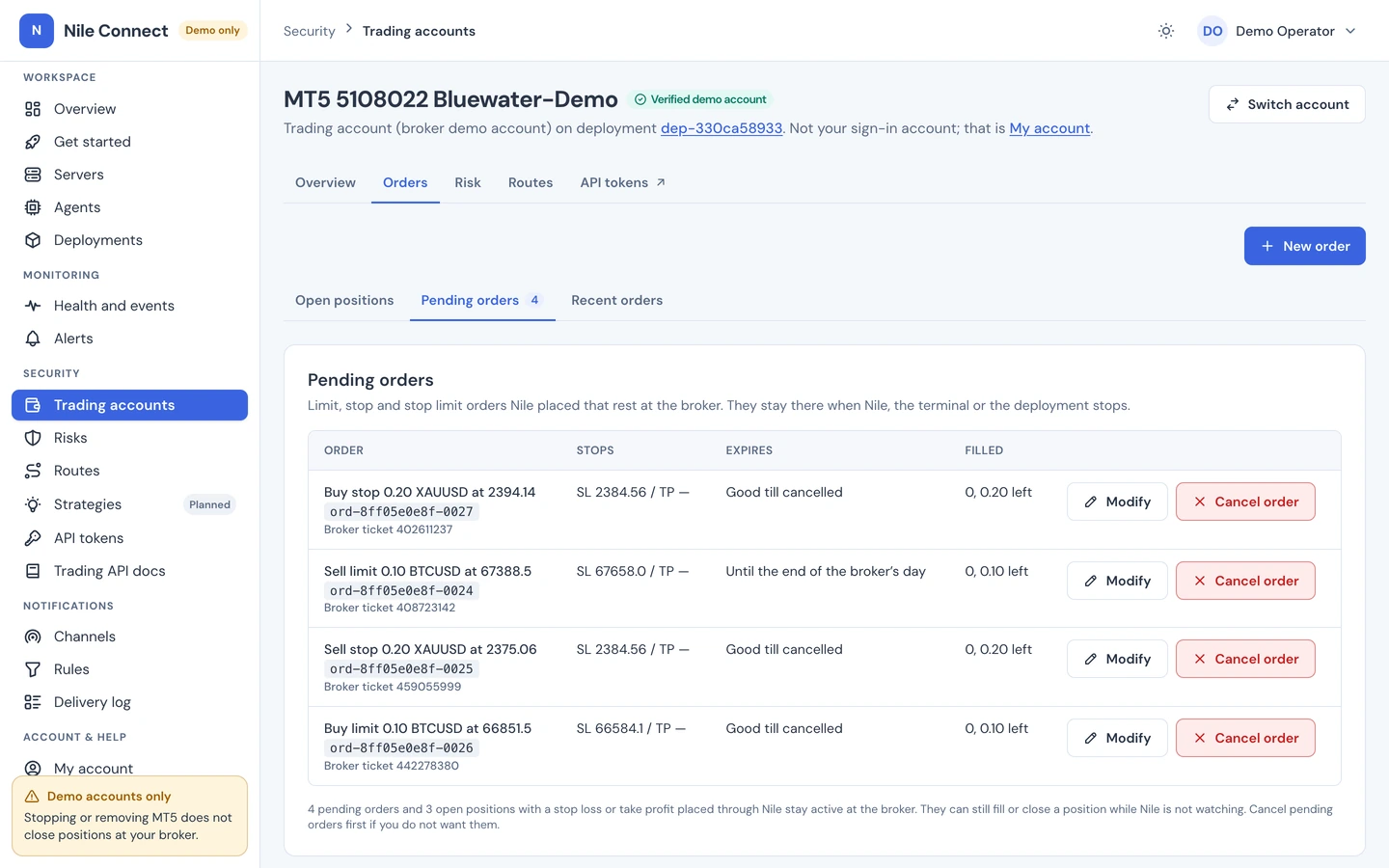The height and width of the screenshot is (868, 1389).
Task: Open API tokens key item in sidebar
Action: click(x=129, y=538)
